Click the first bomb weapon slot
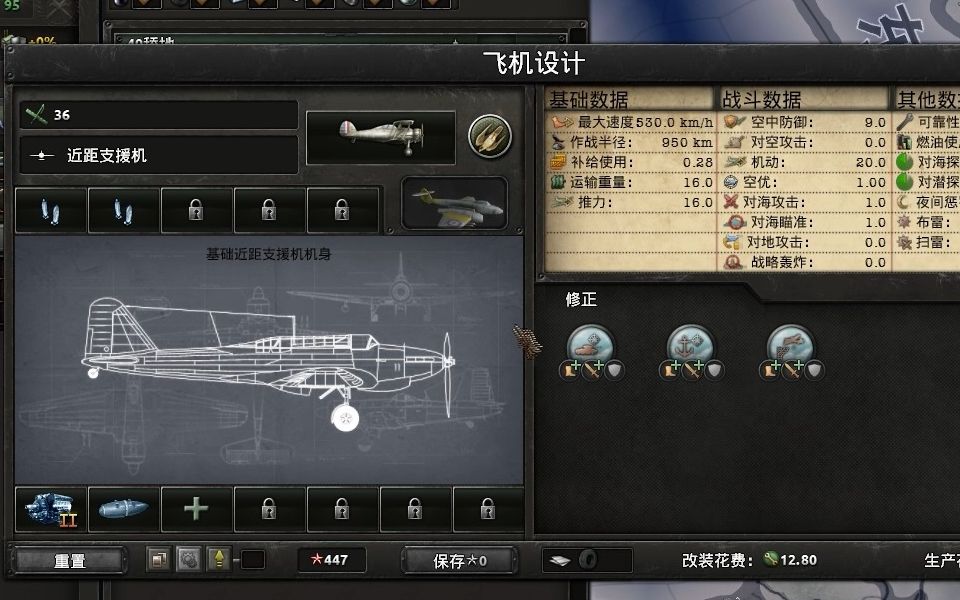The width and height of the screenshot is (960, 600). [x=50, y=211]
